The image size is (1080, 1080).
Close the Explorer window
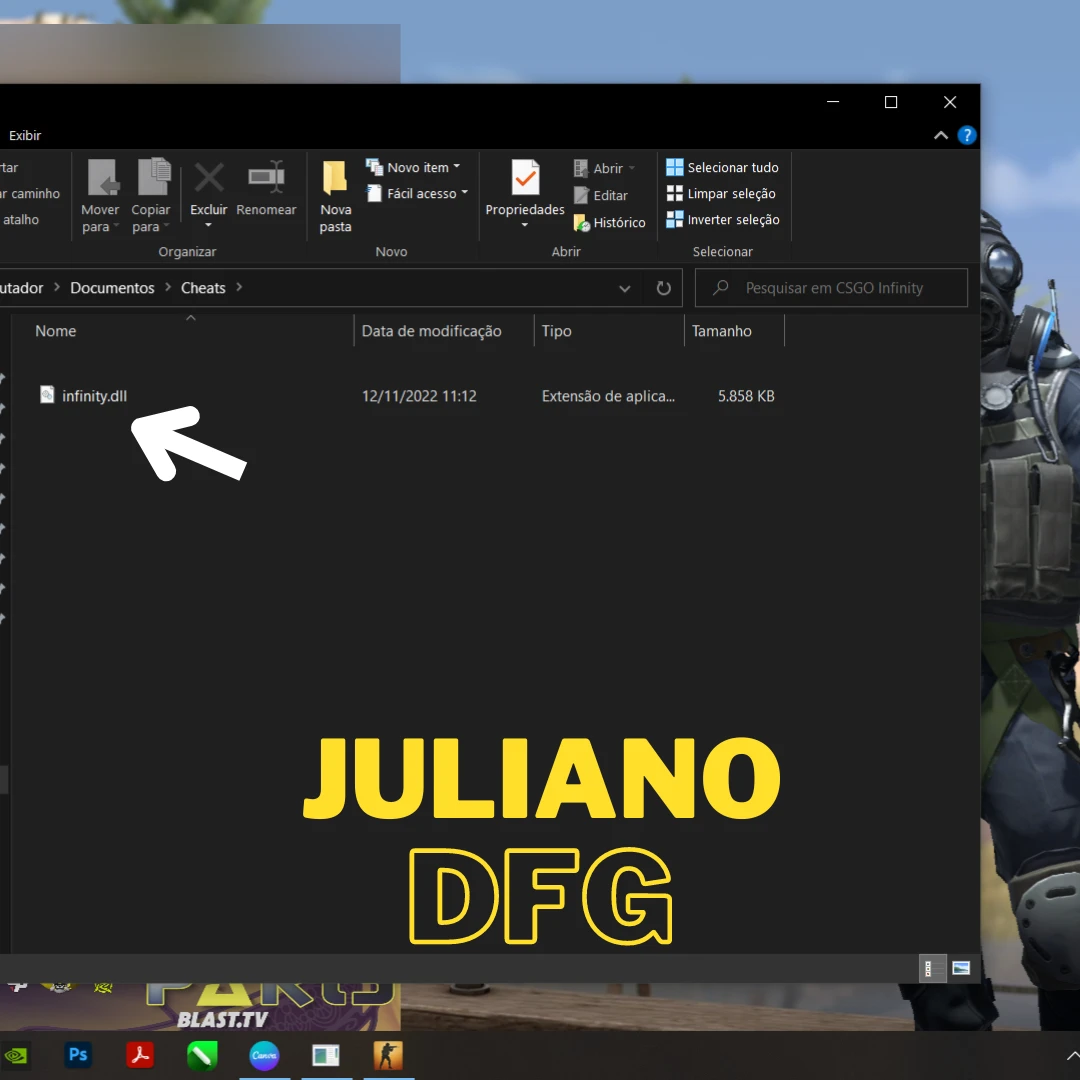pos(950,102)
